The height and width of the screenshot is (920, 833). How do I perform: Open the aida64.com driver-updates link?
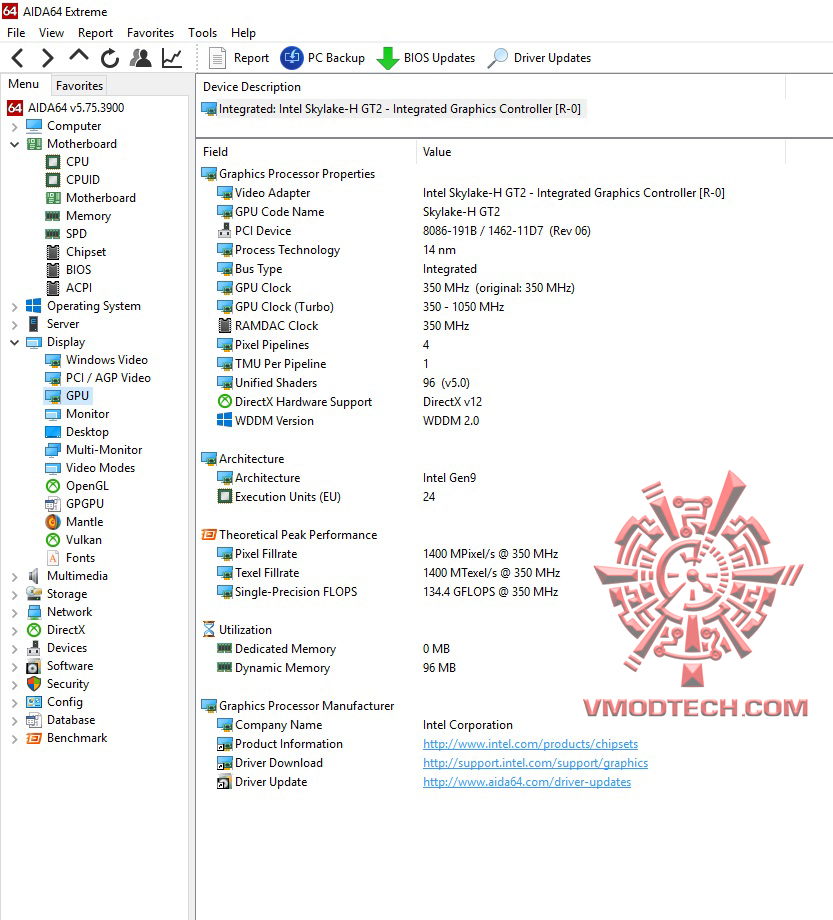(527, 782)
